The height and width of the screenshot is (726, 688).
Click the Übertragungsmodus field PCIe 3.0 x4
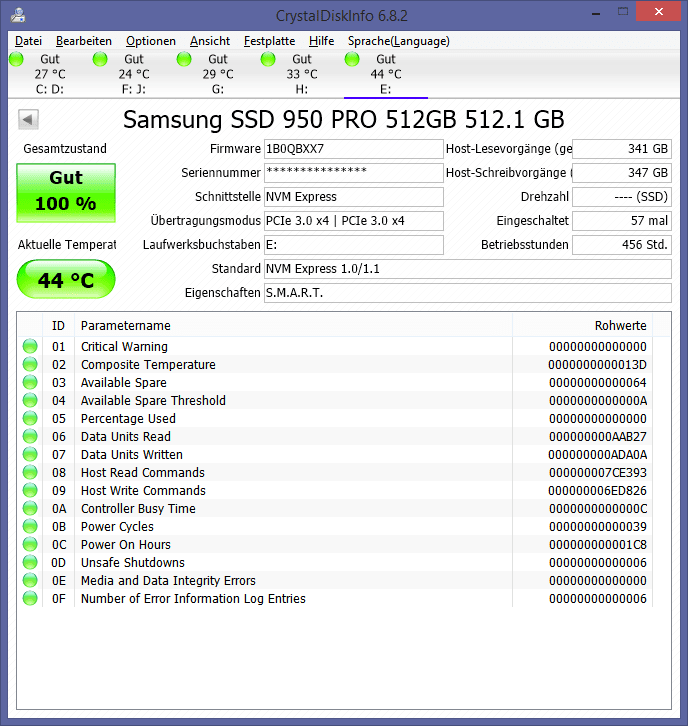click(x=354, y=221)
